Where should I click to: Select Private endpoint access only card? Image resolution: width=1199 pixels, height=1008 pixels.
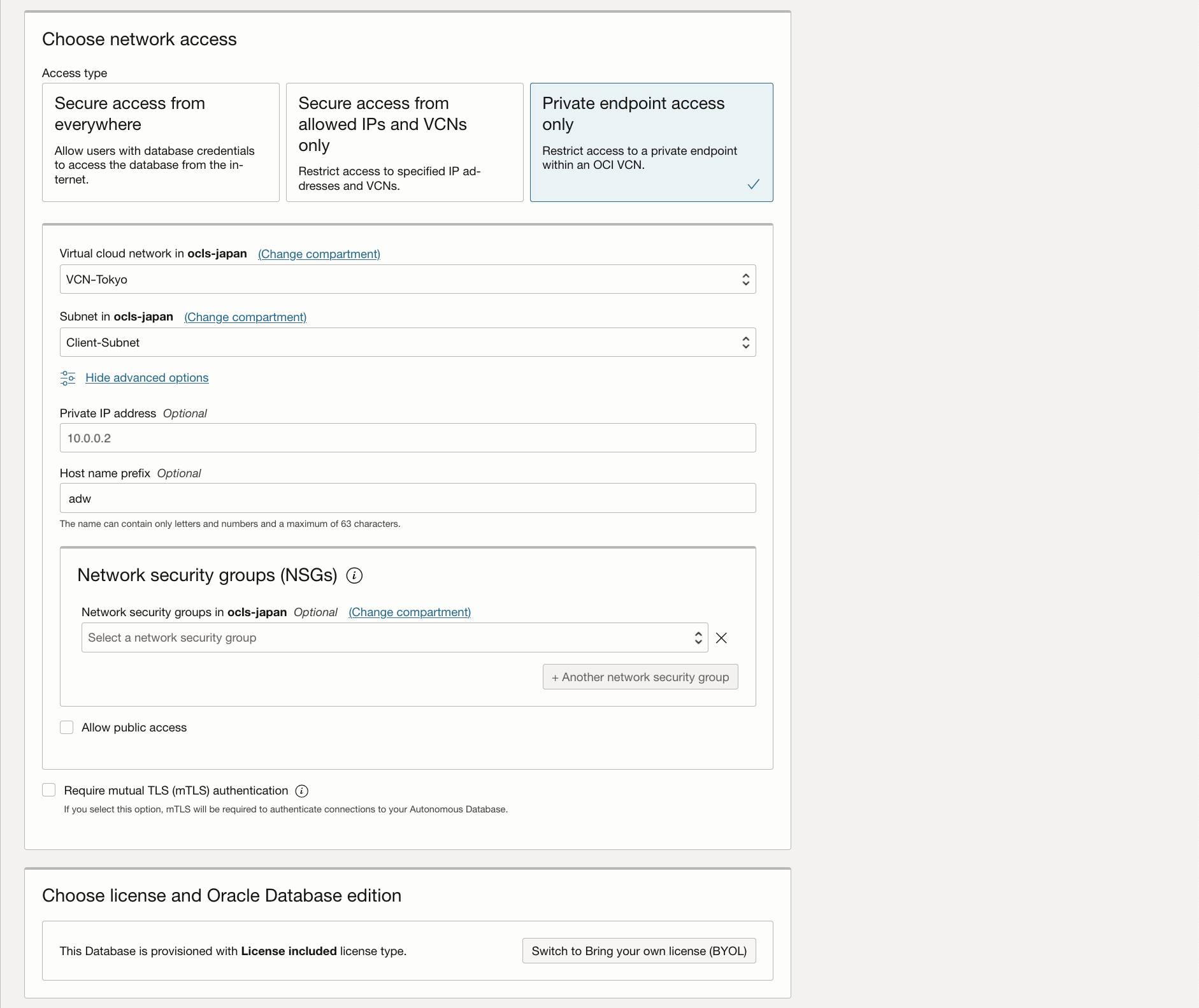click(x=651, y=142)
